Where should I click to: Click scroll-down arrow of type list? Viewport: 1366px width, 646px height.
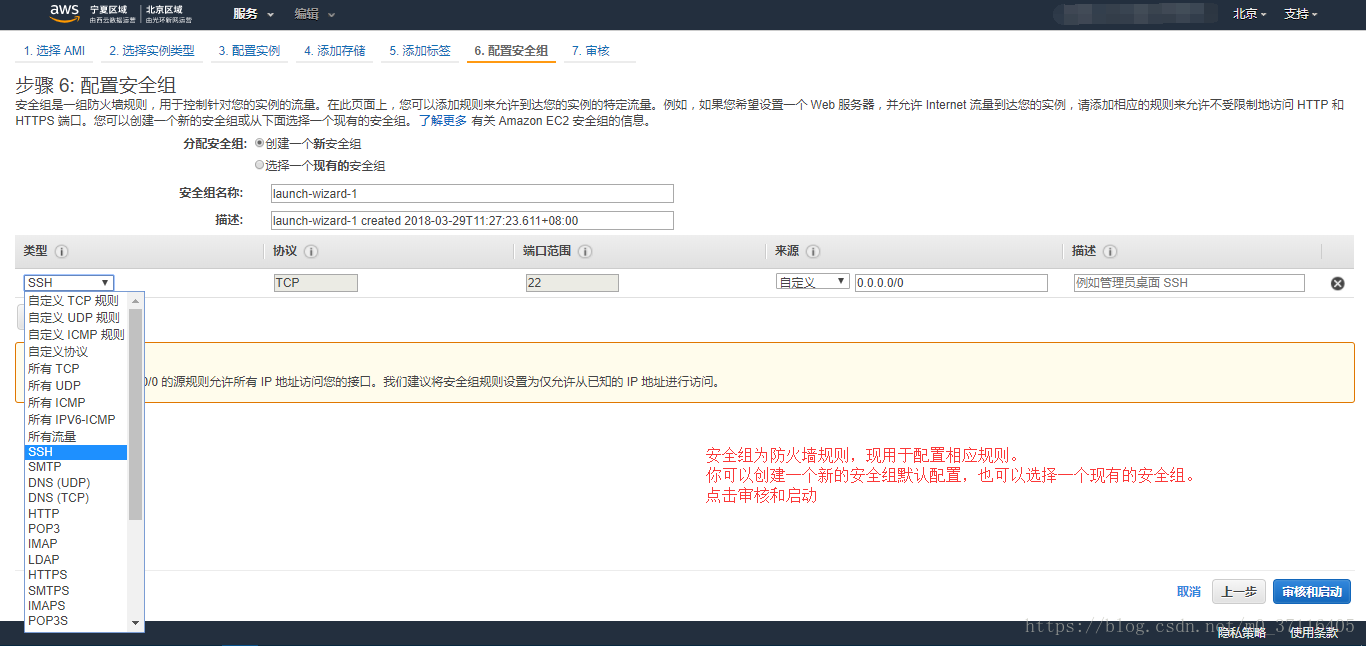click(136, 623)
